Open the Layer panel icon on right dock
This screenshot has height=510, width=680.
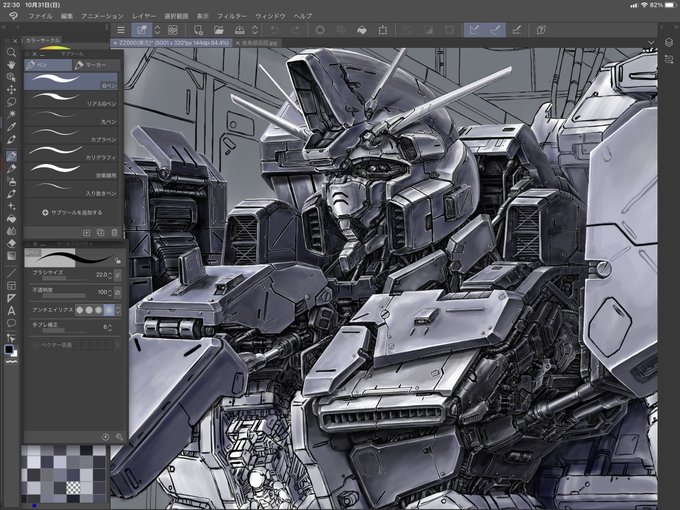[668, 42]
